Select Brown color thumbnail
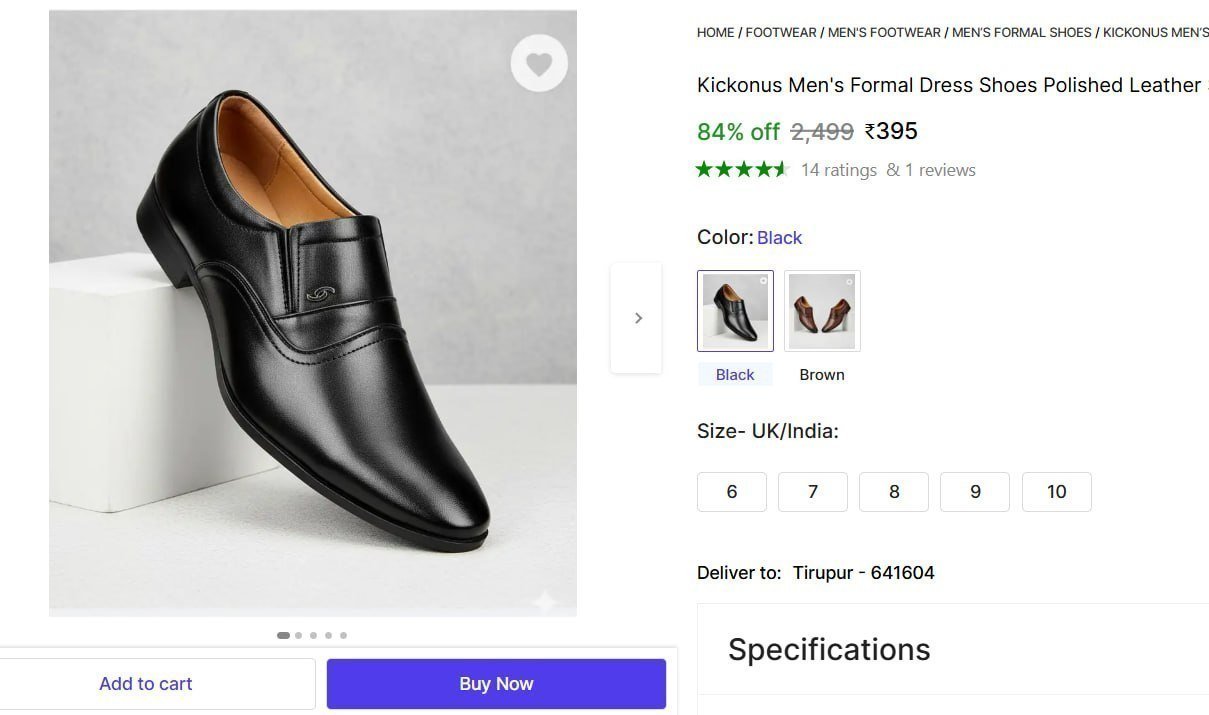 (822, 311)
